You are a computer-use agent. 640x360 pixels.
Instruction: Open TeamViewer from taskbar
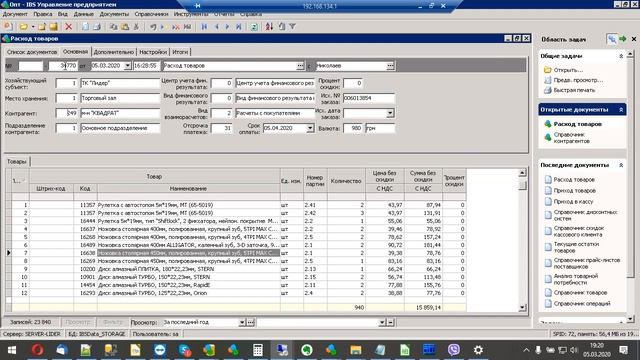[160, 350]
